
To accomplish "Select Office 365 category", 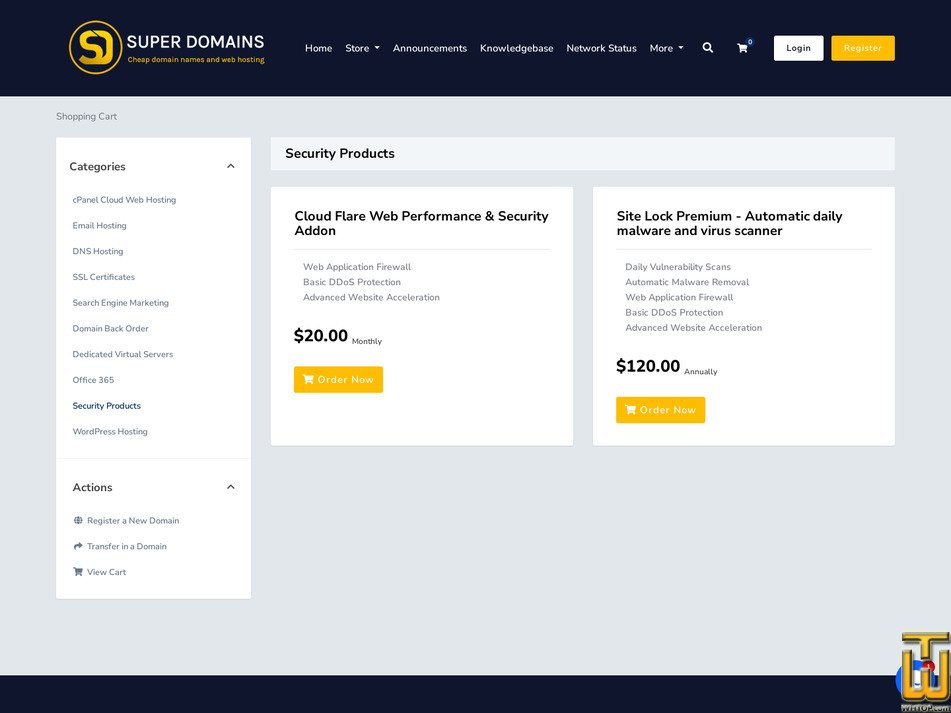I will pyautogui.click(x=93, y=380).
